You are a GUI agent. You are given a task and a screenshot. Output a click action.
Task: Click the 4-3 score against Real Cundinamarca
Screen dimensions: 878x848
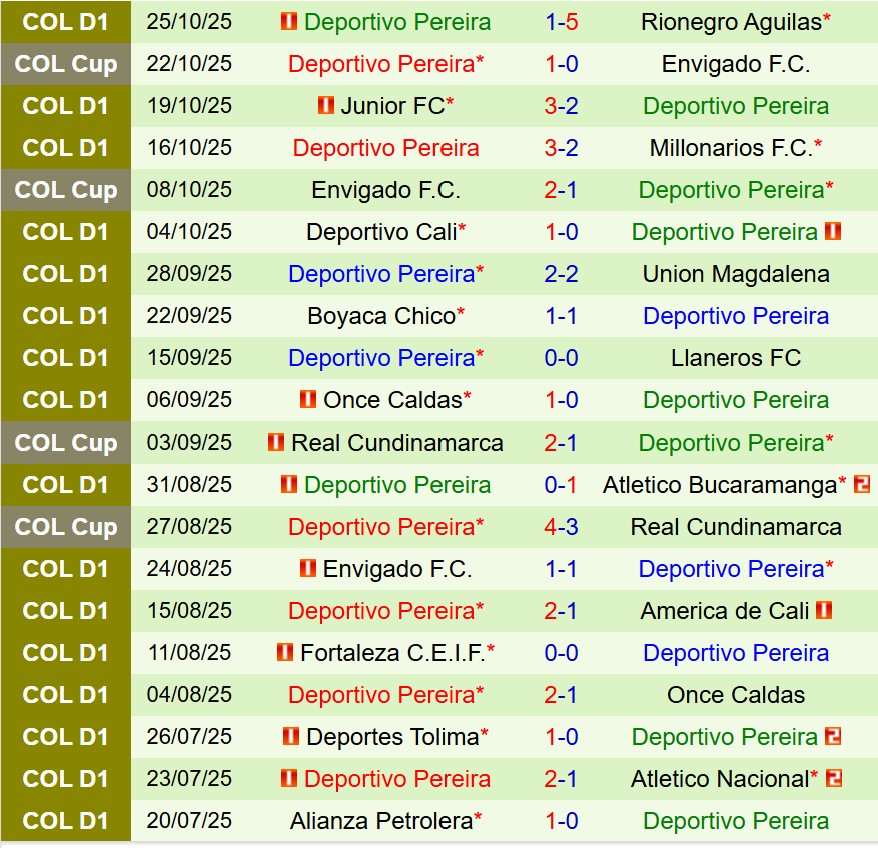pos(561,526)
